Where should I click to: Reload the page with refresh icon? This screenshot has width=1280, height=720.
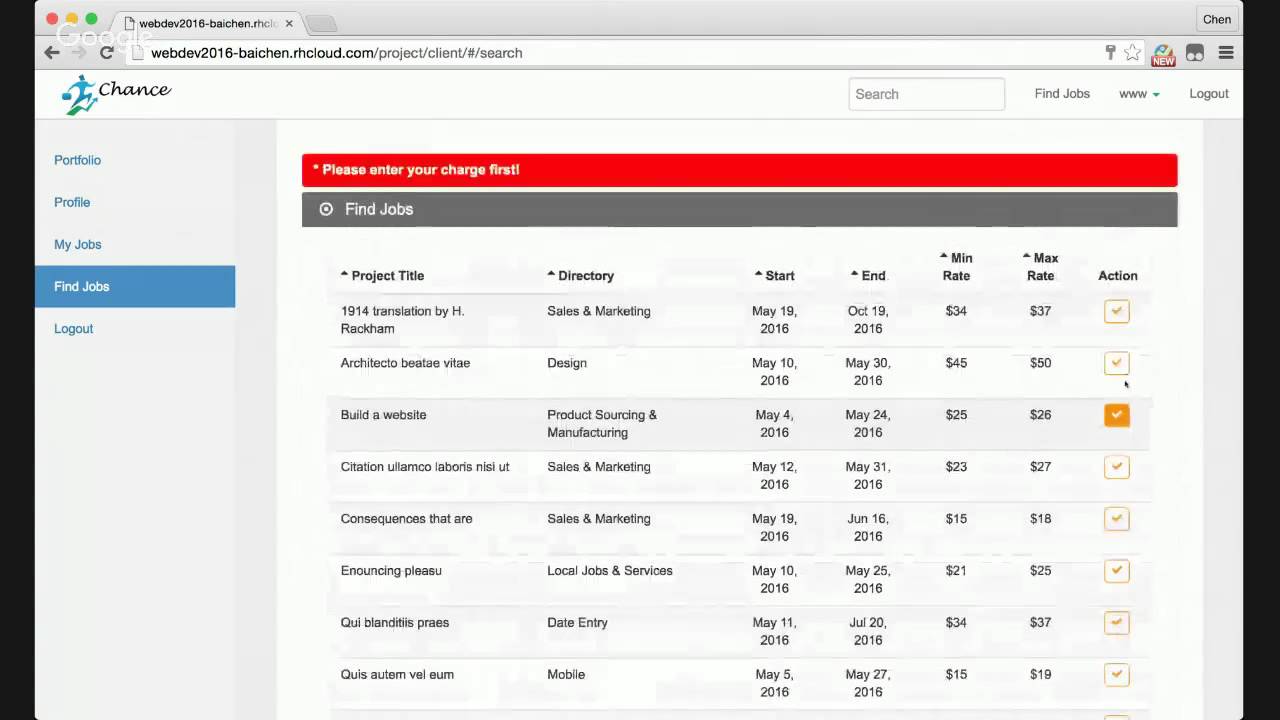[106, 53]
